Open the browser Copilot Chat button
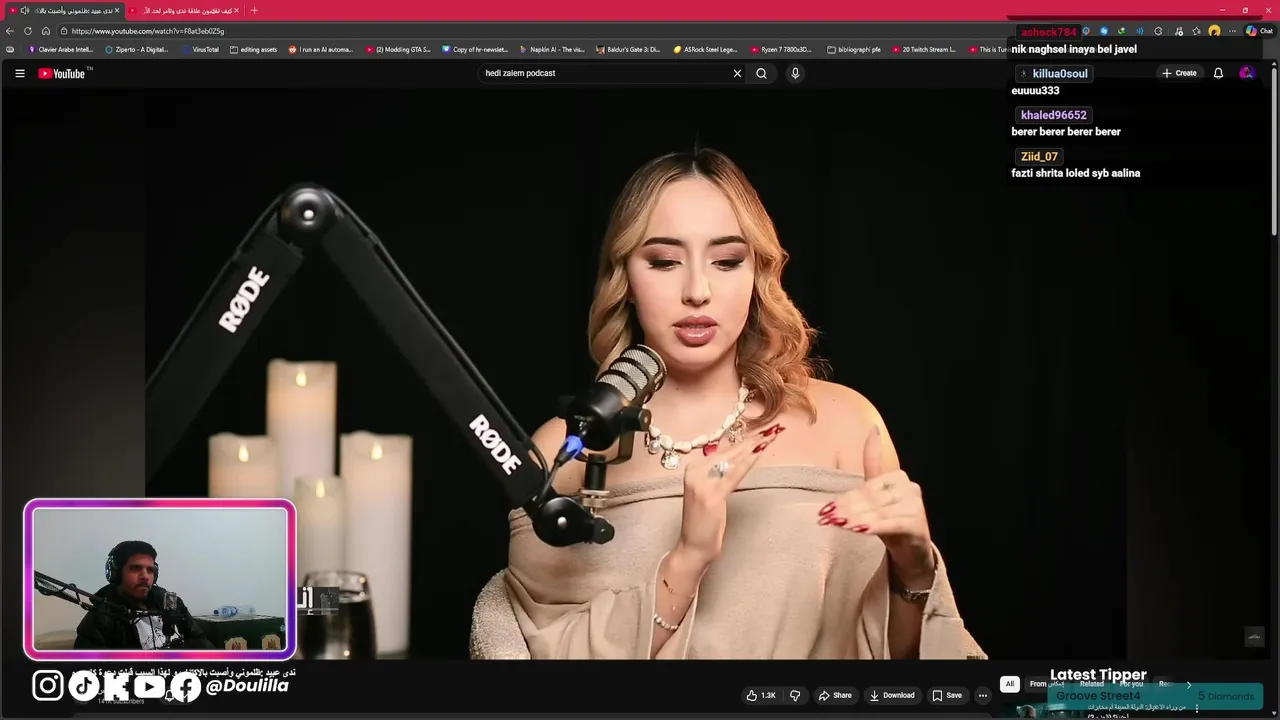The width and height of the screenshot is (1280, 720). (x=1258, y=31)
